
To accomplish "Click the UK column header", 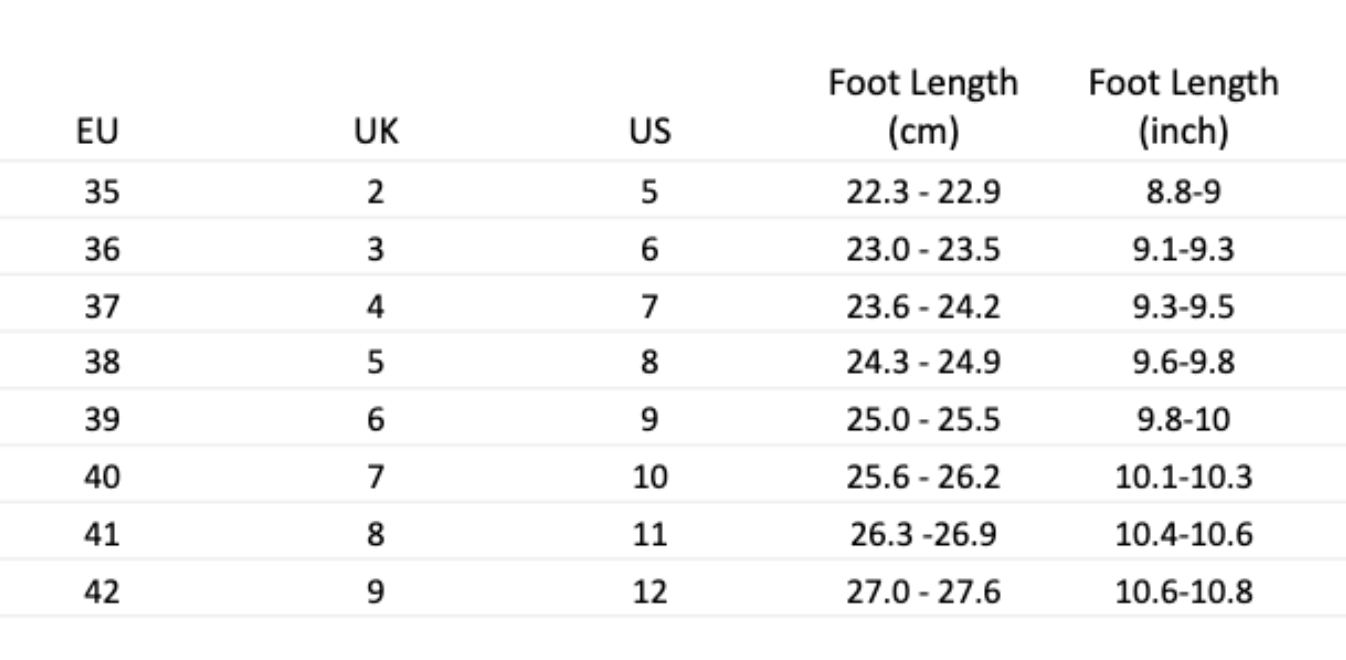I will 375,132.
